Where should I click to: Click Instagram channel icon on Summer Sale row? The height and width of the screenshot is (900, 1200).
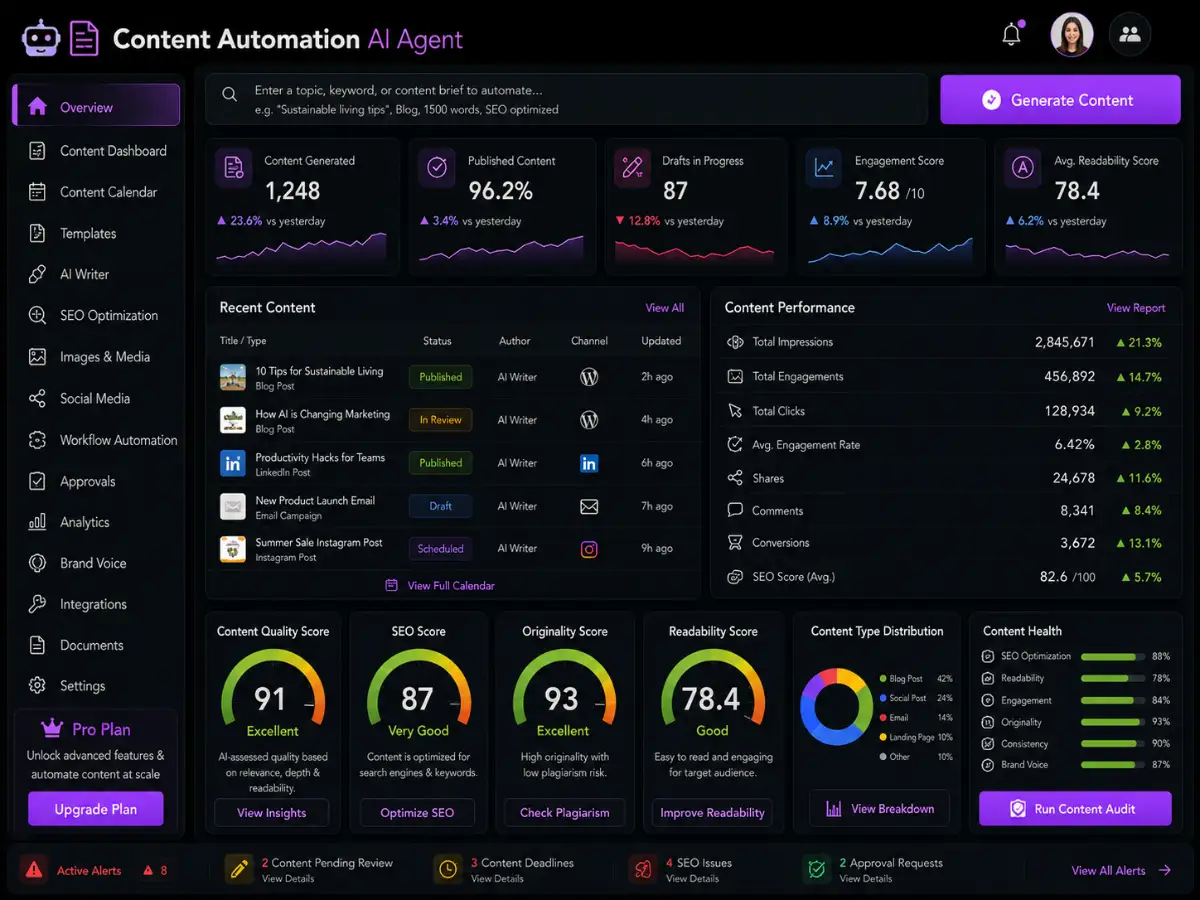coord(589,549)
